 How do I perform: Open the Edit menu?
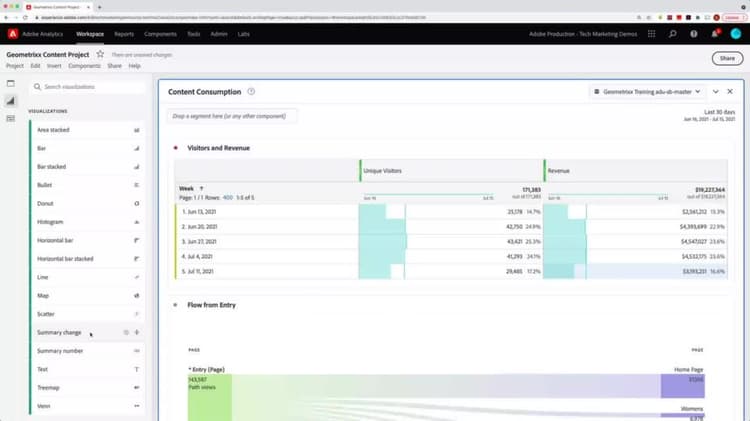[35, 66]
